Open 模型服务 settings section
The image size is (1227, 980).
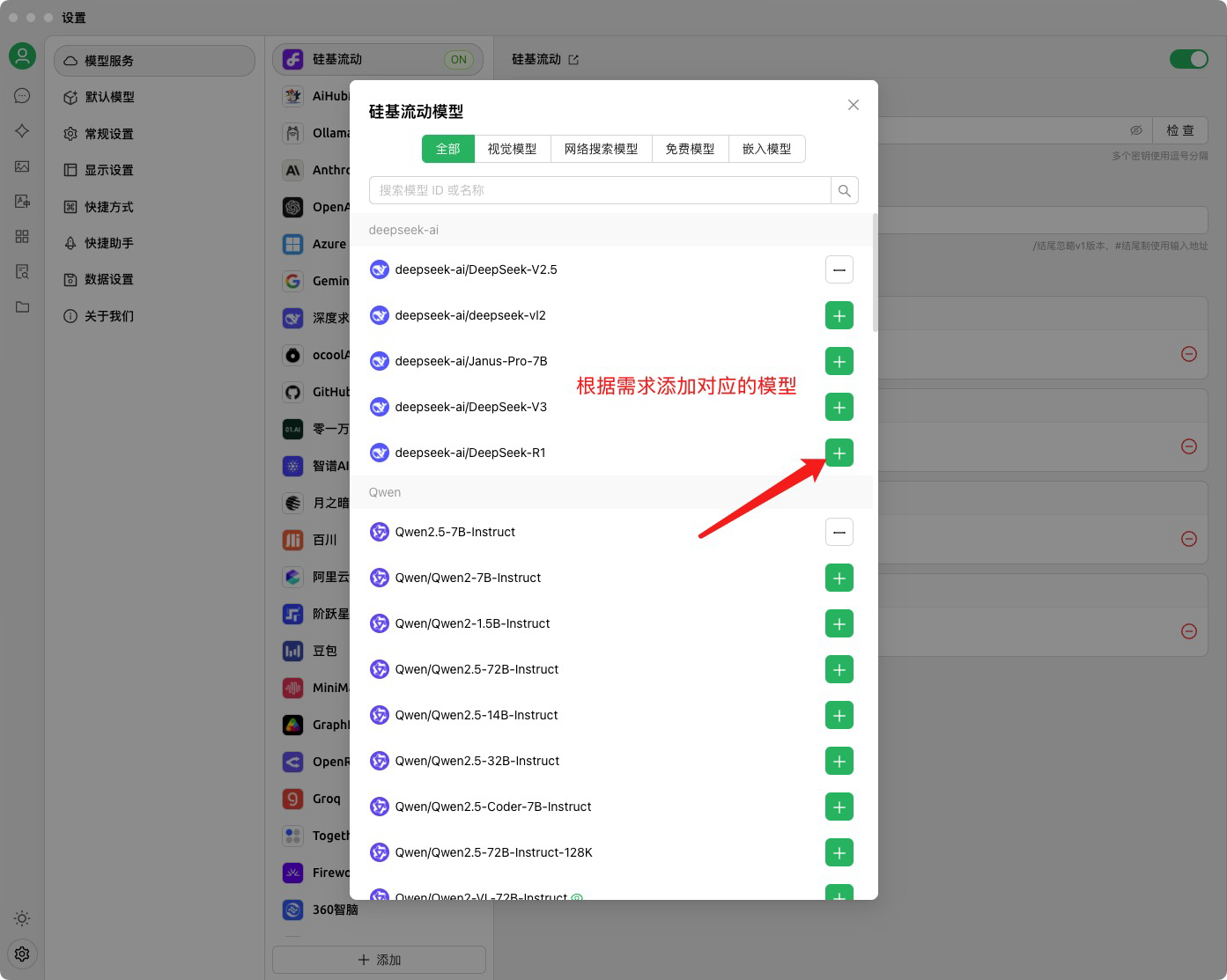coord(154,61)
